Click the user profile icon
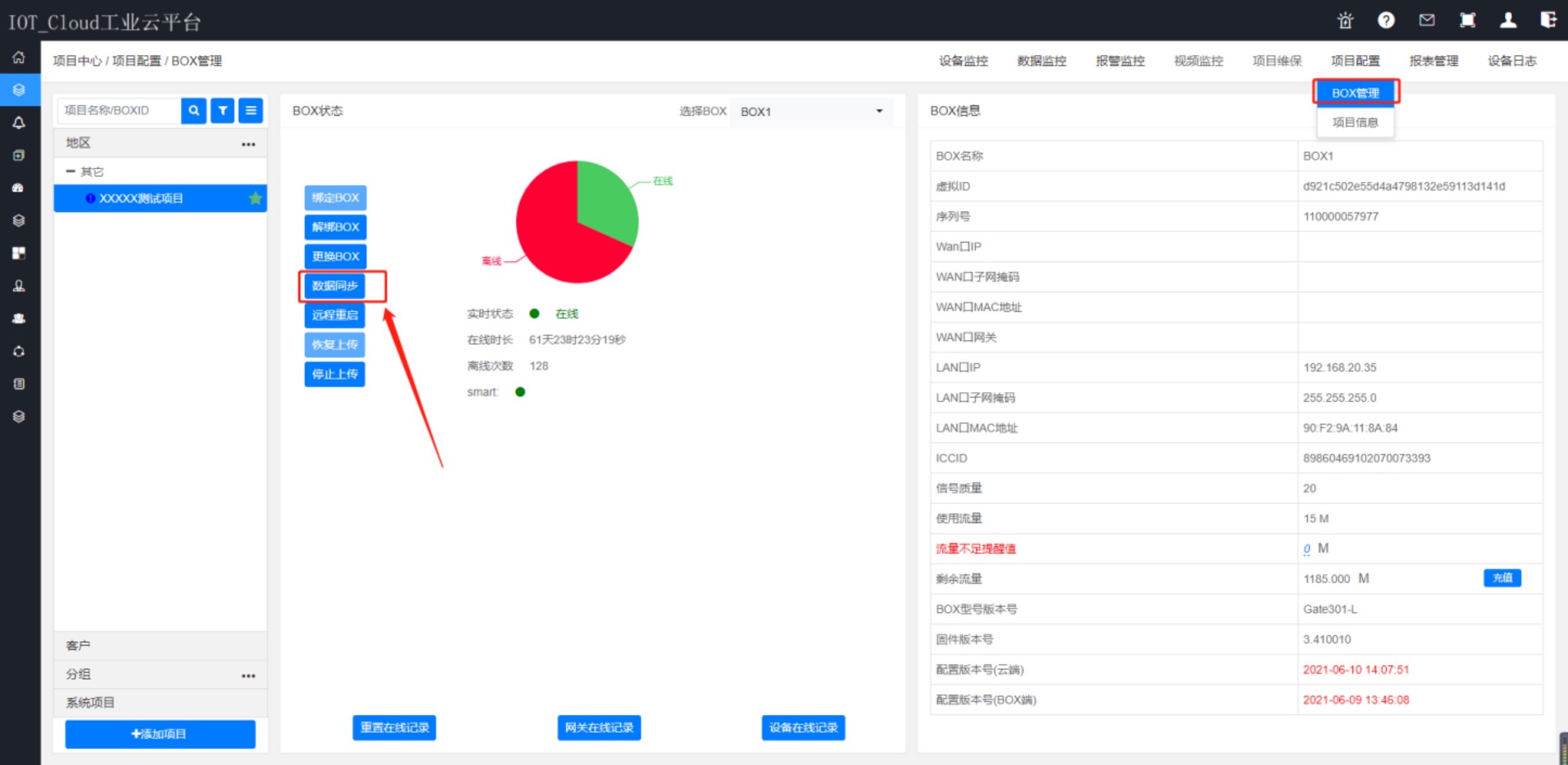The image size is (1568, 765). pos(1508,21)
